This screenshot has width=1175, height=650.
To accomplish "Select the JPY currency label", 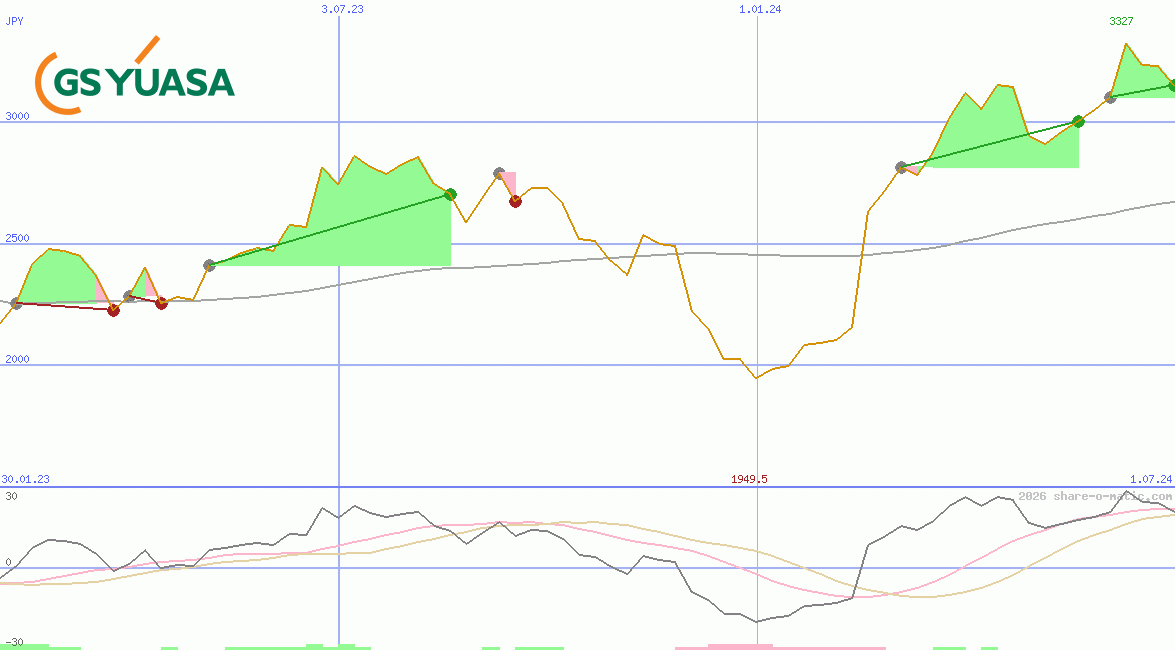I will coord(15,21).
